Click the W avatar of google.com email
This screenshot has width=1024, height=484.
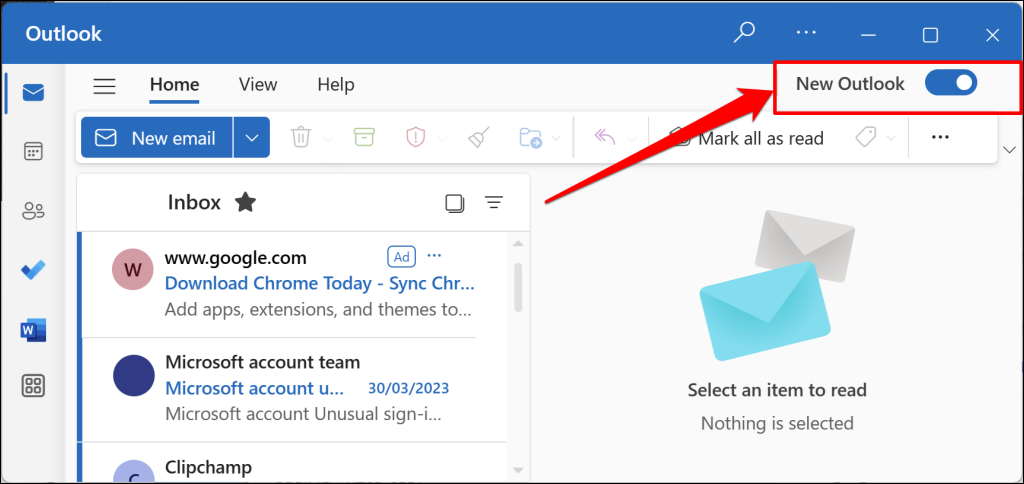[133, 269]
